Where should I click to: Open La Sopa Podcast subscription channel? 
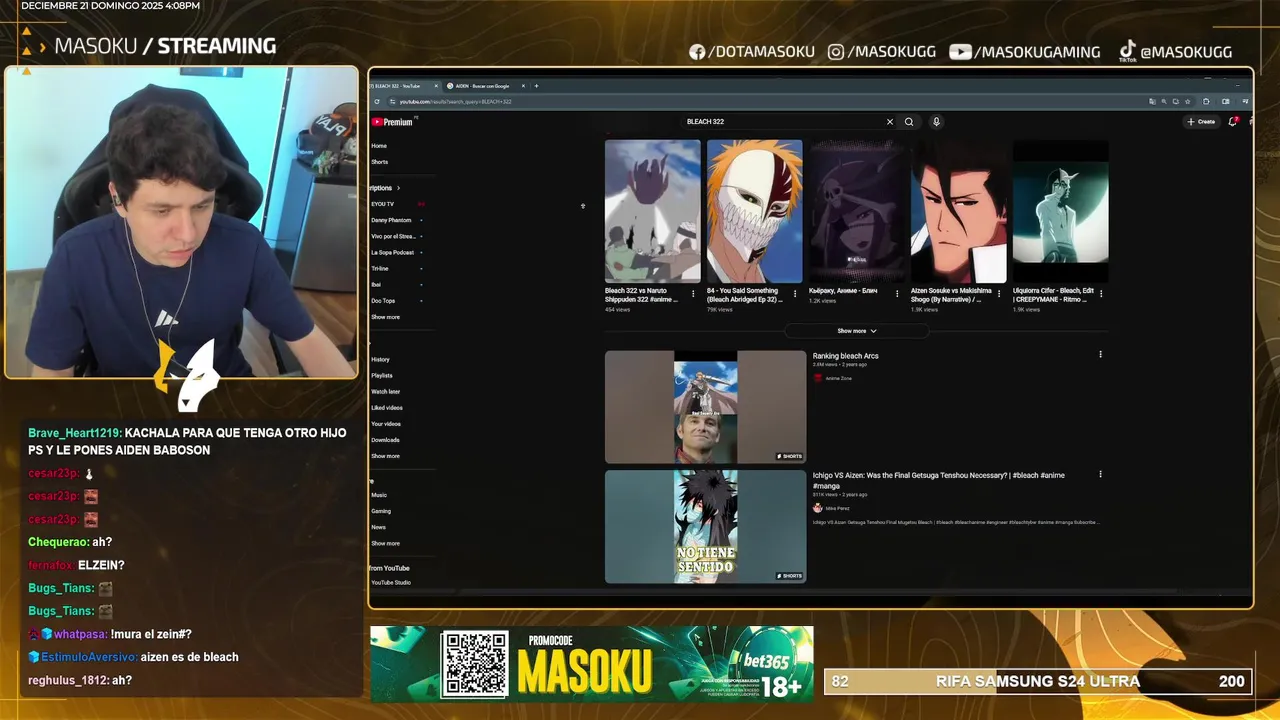[392, 252]
